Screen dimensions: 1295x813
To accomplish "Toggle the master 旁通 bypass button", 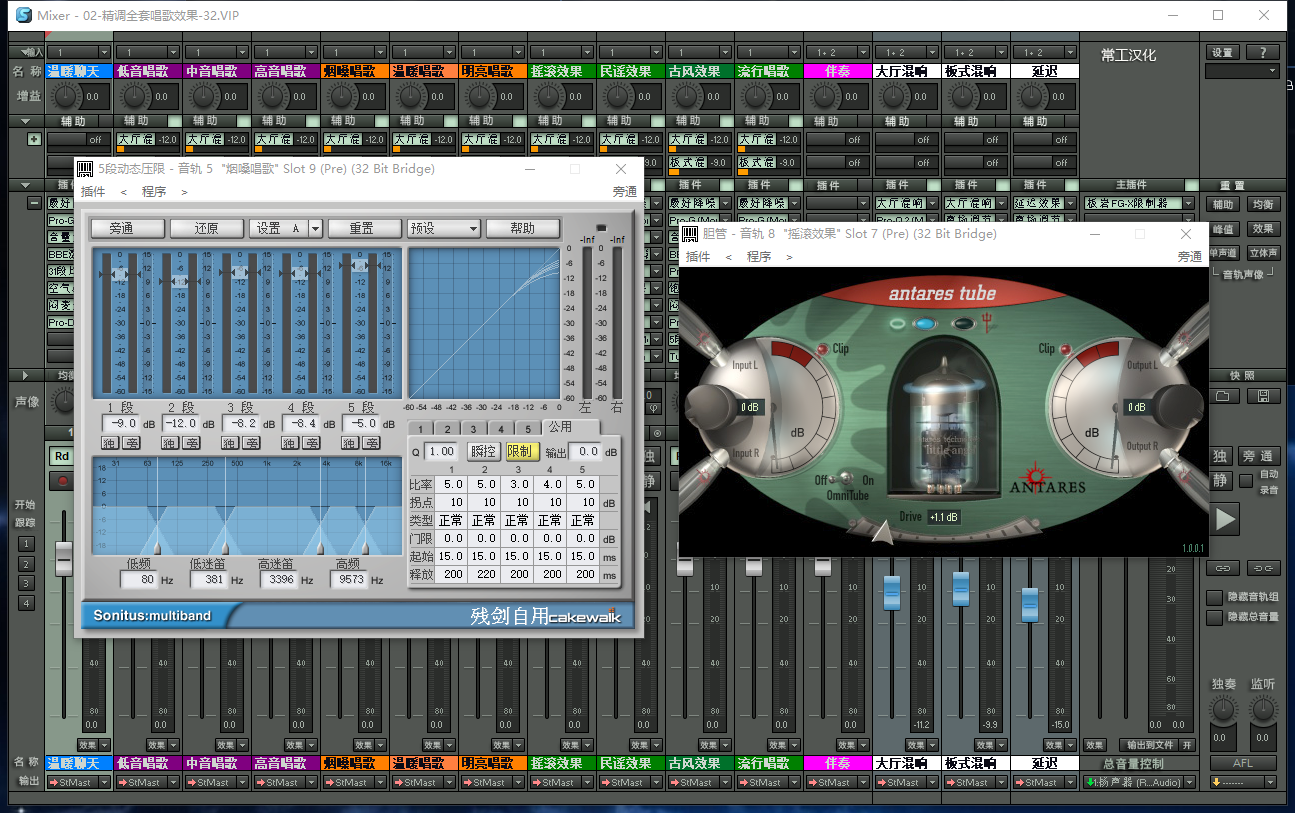I will tap(1258, 456).
